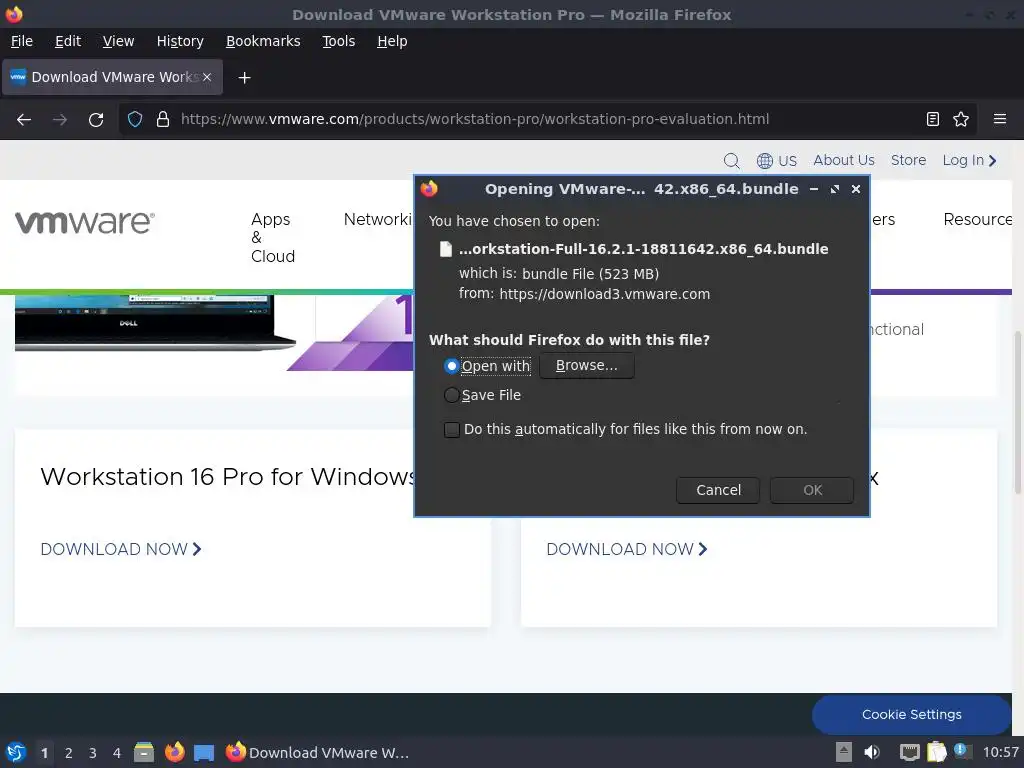Open the volume speaker tray icon
1024x768 pixels.
872,752
